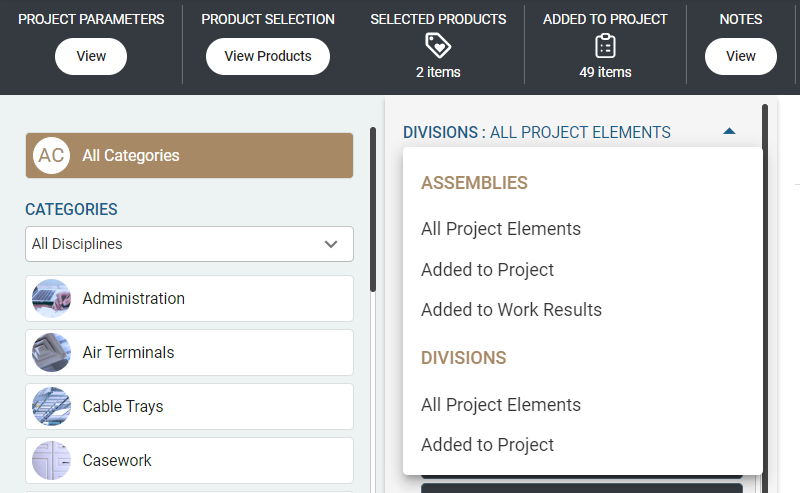Viewport: 800px width, 493px height.
Task: Select All Project Elements under Assemblies
Action: (501, 229)
